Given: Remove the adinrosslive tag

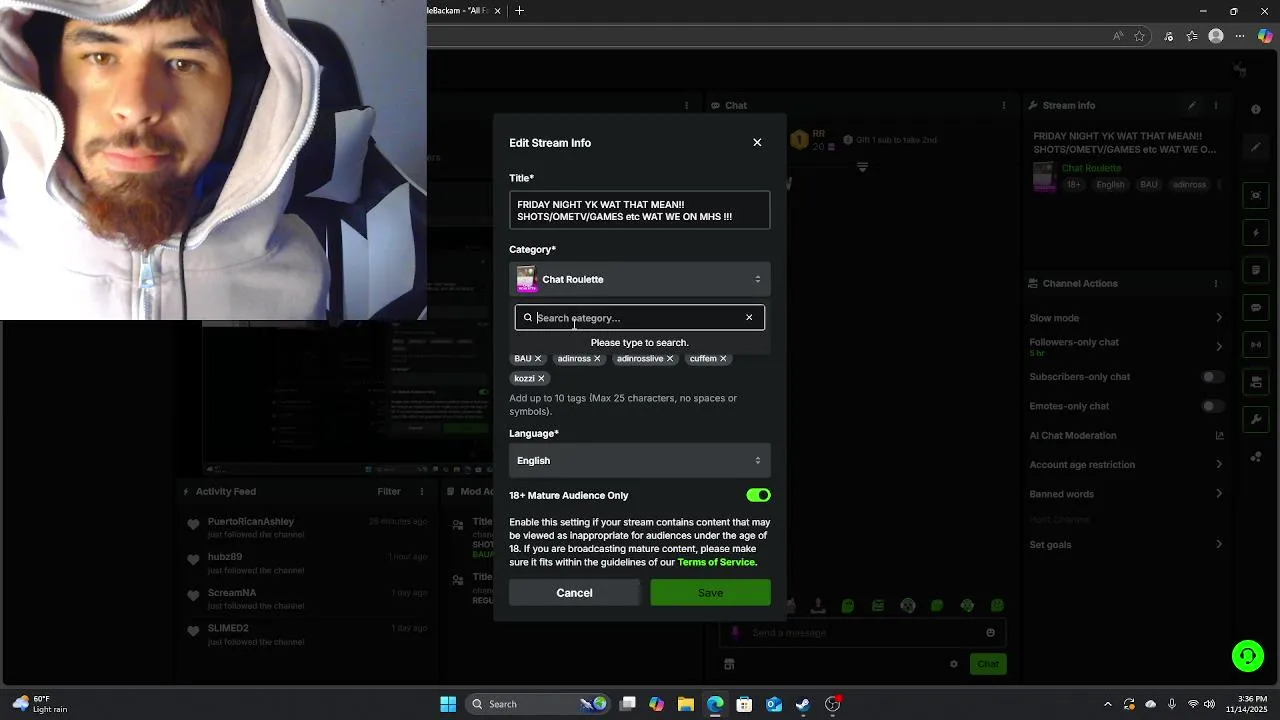Looking at the screenshot, I should coord(670,359).
